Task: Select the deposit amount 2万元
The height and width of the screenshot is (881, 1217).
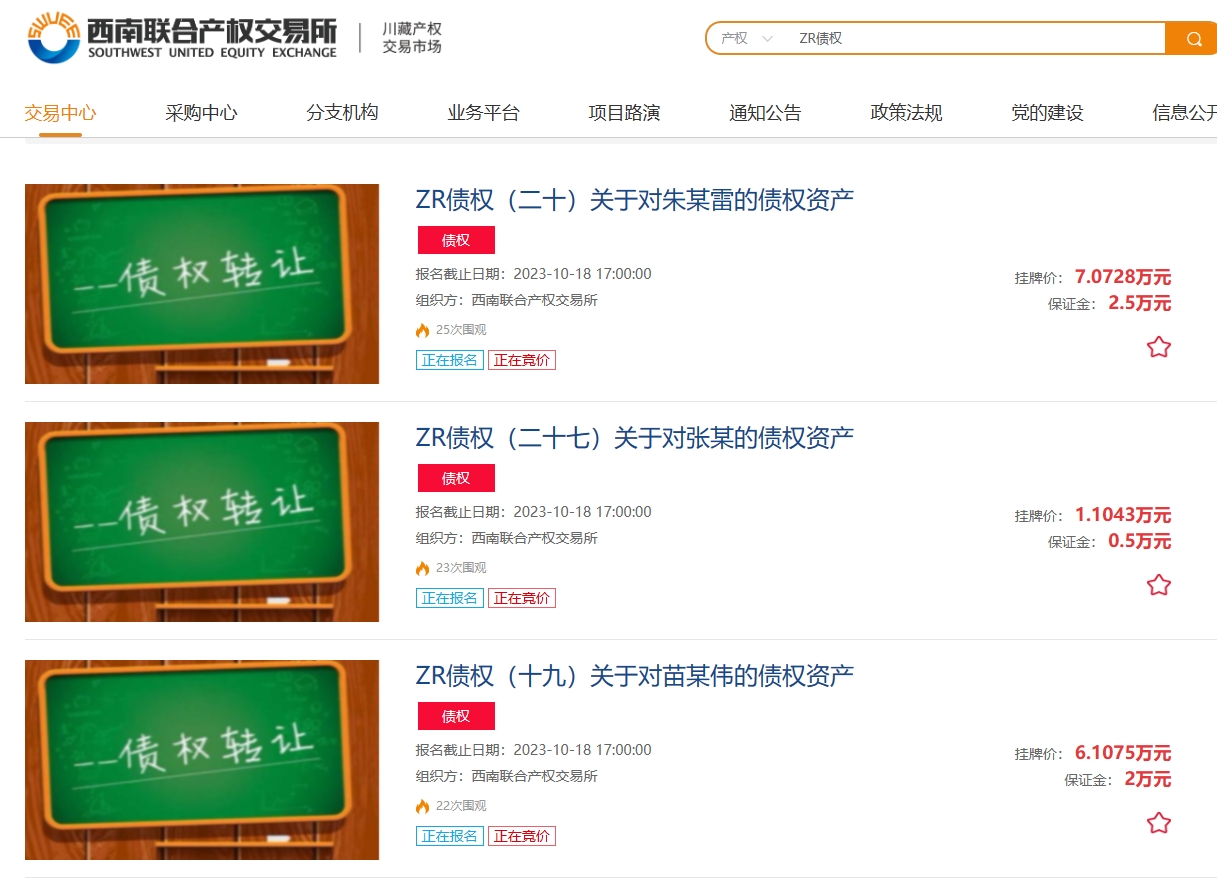Action: pos(1148,779)
